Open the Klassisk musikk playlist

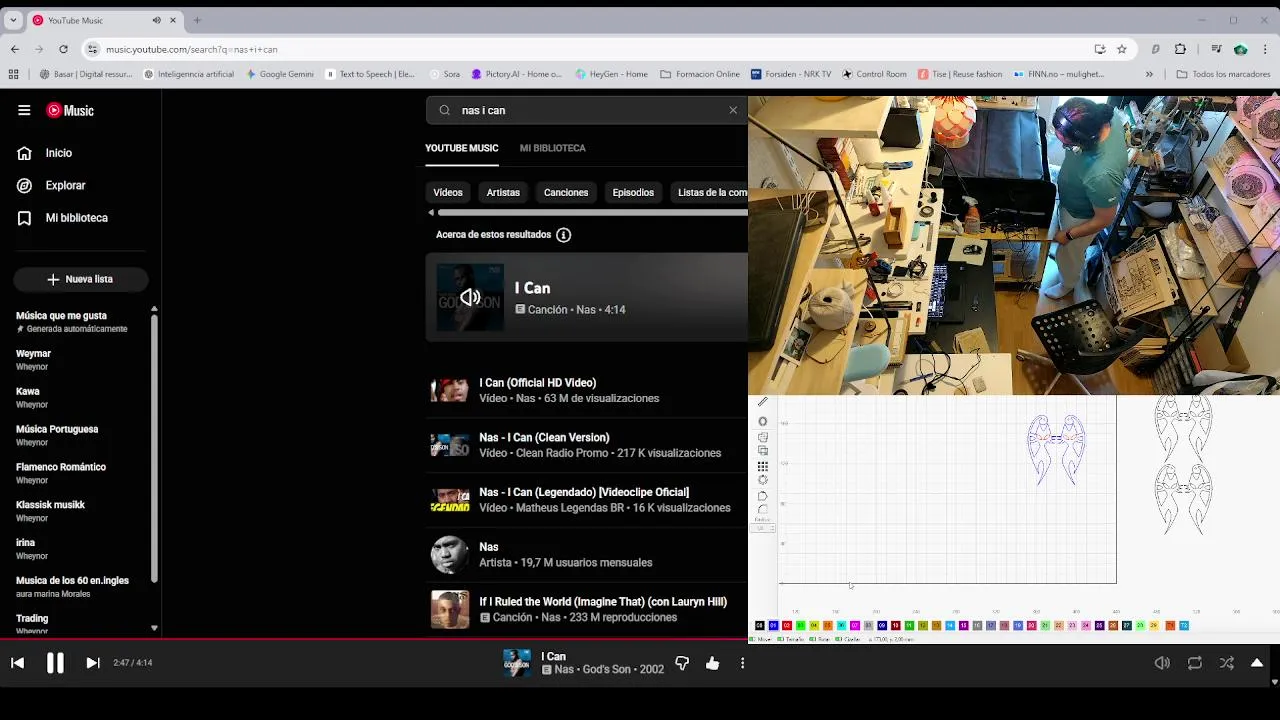50,511
